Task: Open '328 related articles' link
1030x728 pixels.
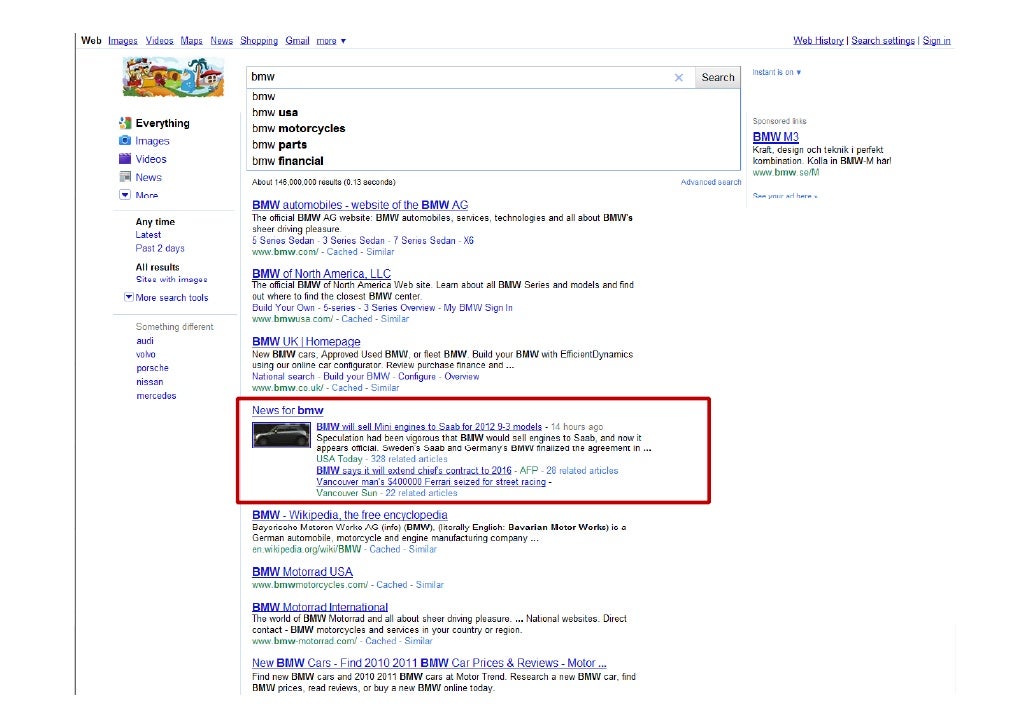Action: (x=409, y=459)
